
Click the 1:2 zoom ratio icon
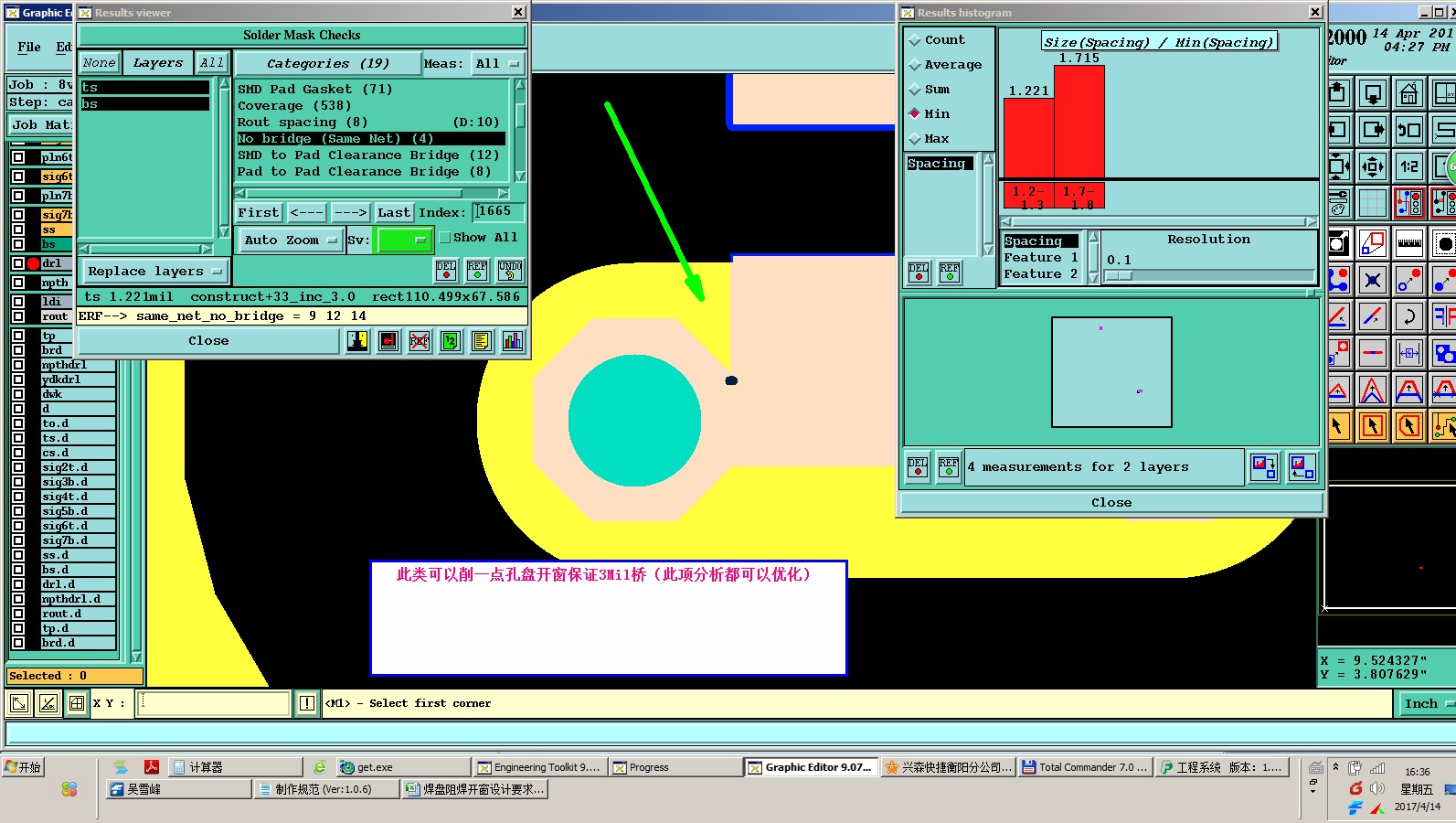click(1408, 166)
